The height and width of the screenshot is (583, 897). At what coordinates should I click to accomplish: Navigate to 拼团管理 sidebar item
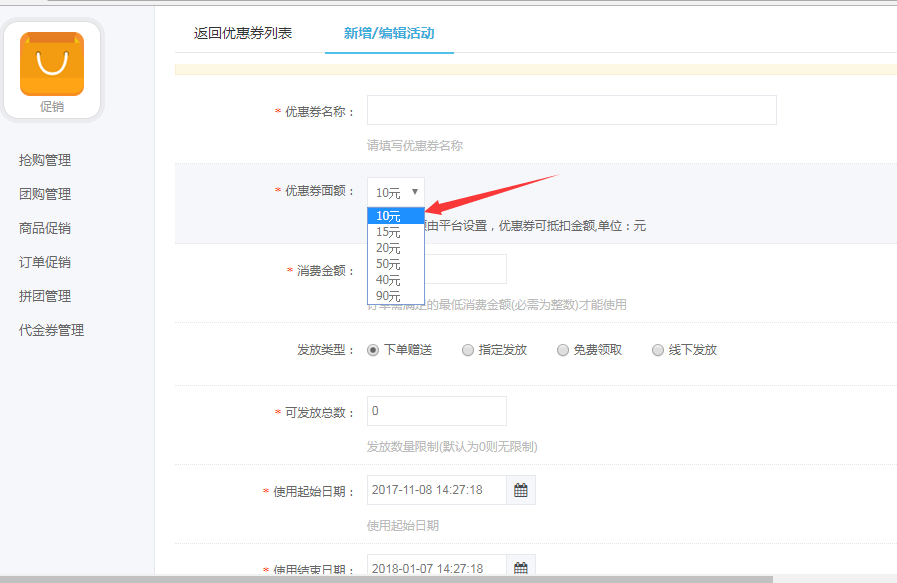tap(45, 296)
